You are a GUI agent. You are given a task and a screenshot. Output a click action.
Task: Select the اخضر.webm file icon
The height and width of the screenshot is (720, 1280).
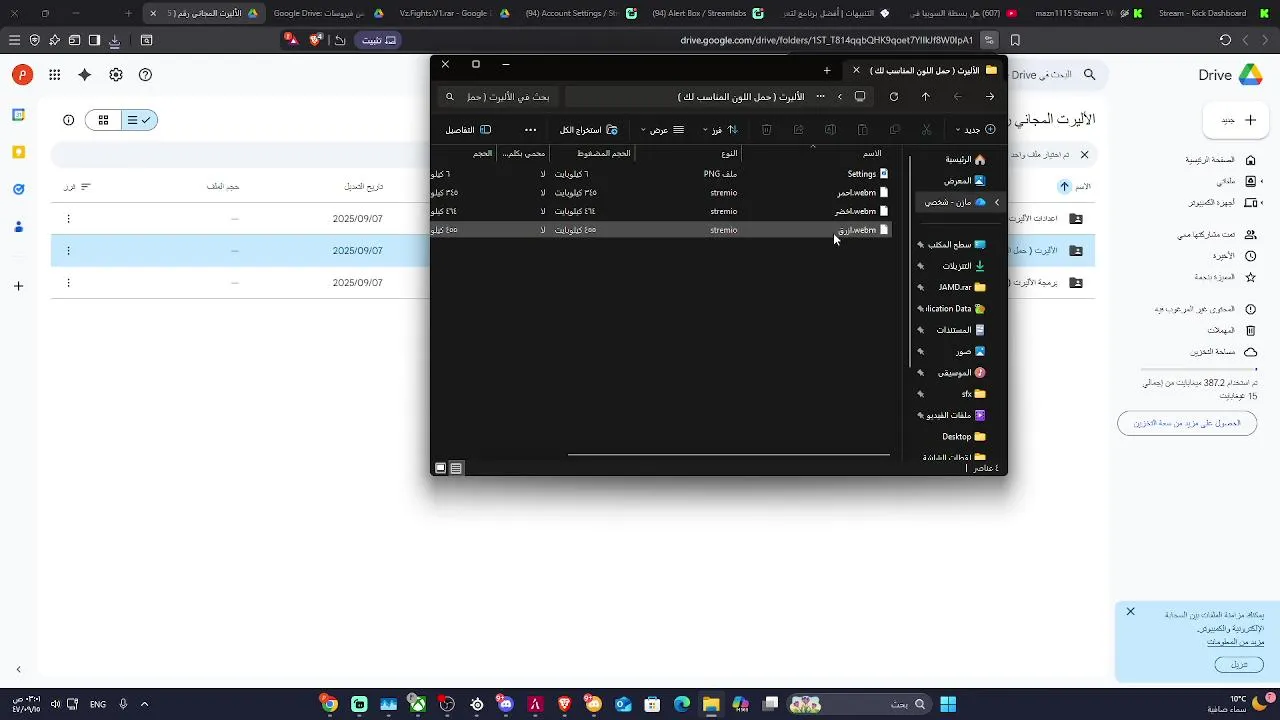click(884, 212)
